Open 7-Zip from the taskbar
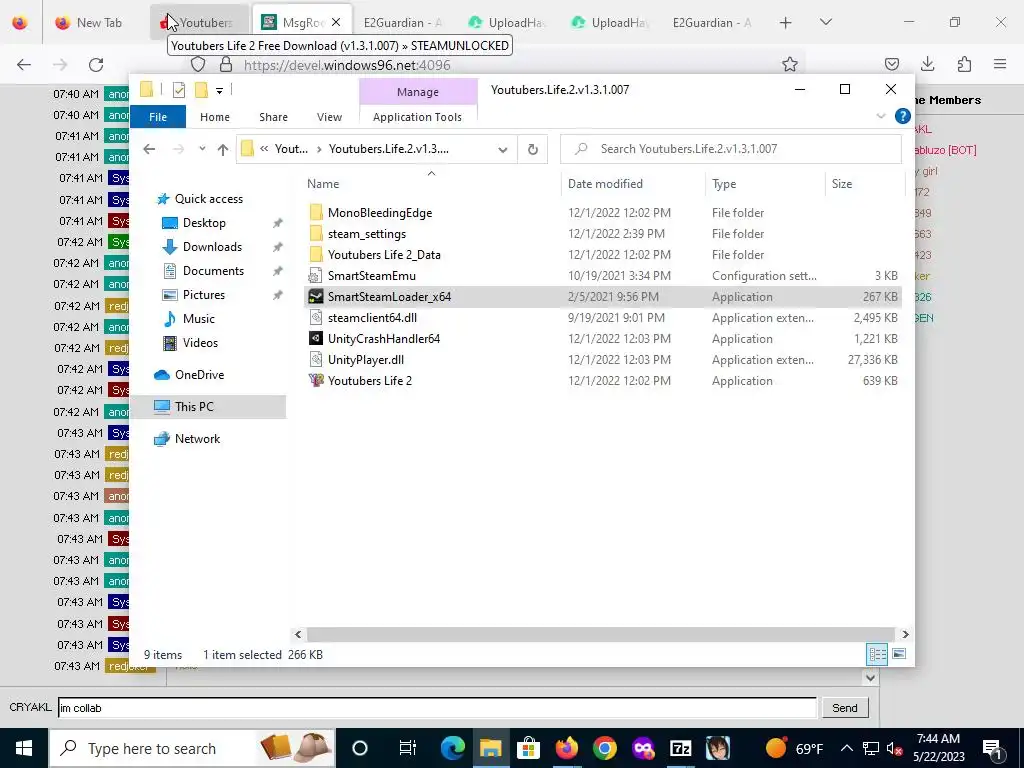Screen dimensions: 1024x768 point(680,748)
